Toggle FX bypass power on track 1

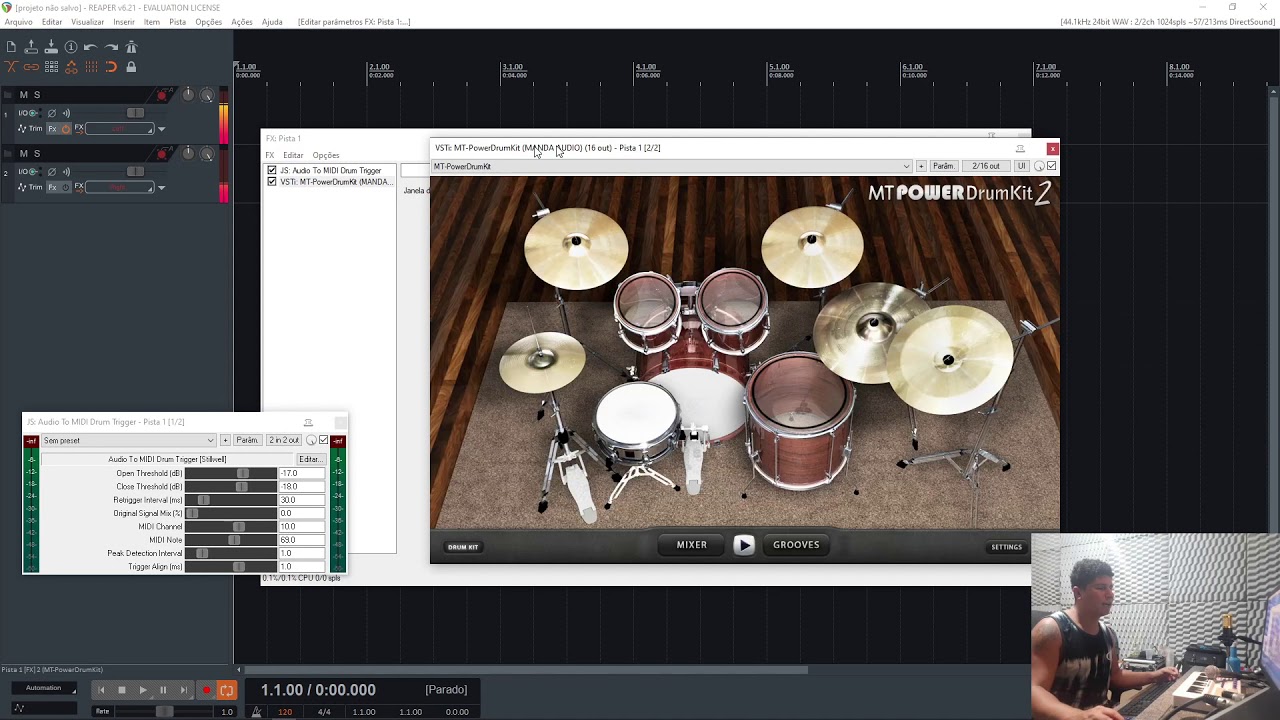coord(66,129)
